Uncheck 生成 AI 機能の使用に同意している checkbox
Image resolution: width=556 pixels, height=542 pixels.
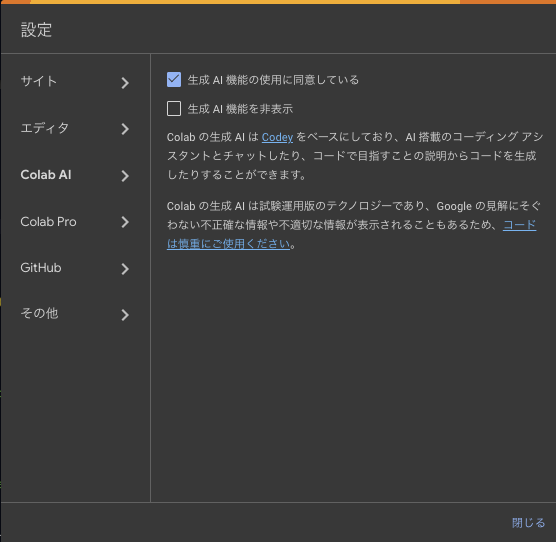tap(174, 79)
